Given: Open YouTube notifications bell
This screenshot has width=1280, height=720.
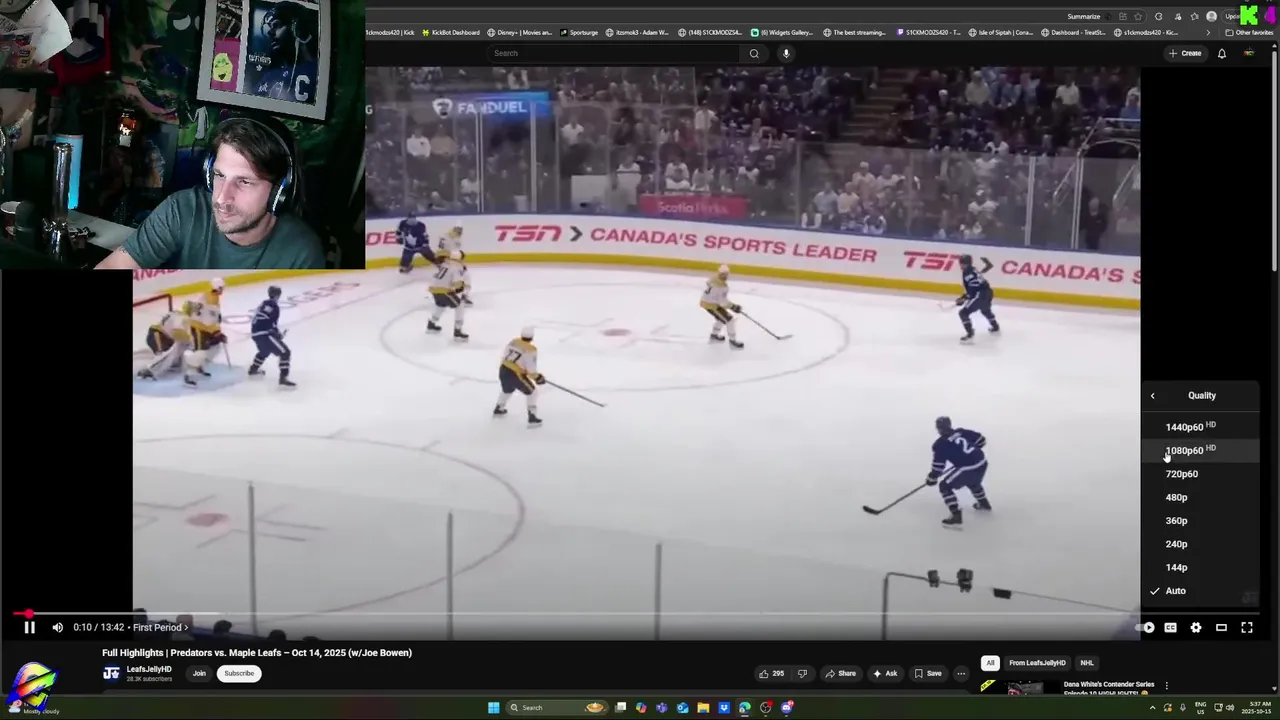Looking at the screenshot, I should click(x=1221, y=53).
